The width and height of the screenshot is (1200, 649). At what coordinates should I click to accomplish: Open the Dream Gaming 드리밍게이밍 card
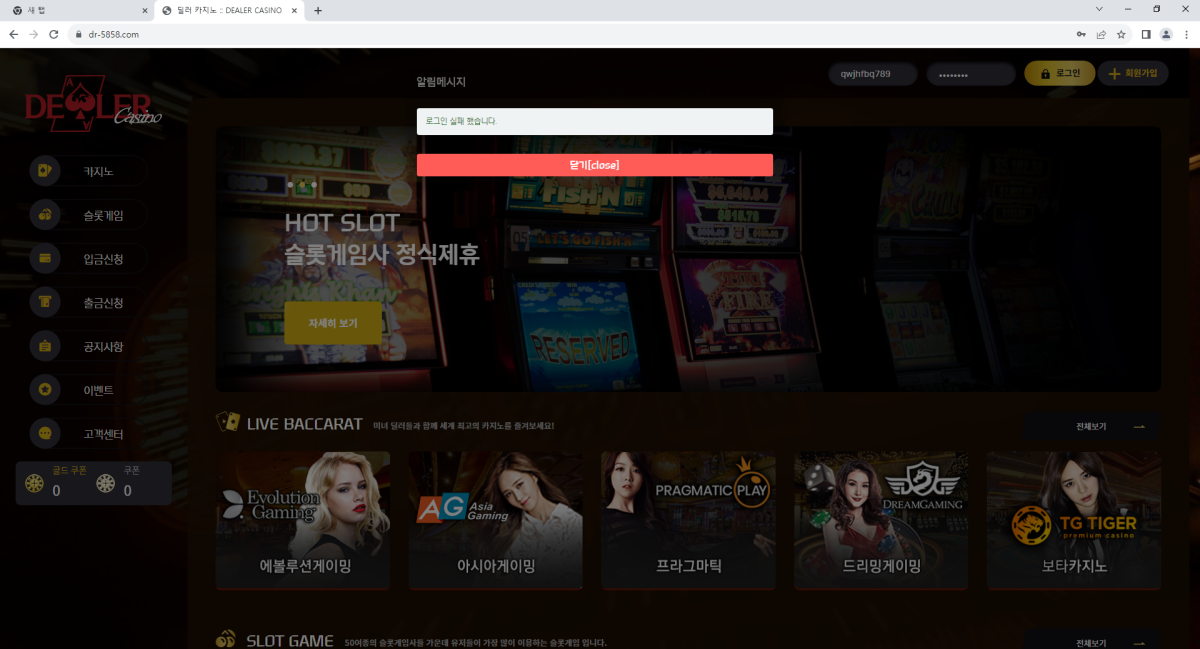[x=882, y=520]
